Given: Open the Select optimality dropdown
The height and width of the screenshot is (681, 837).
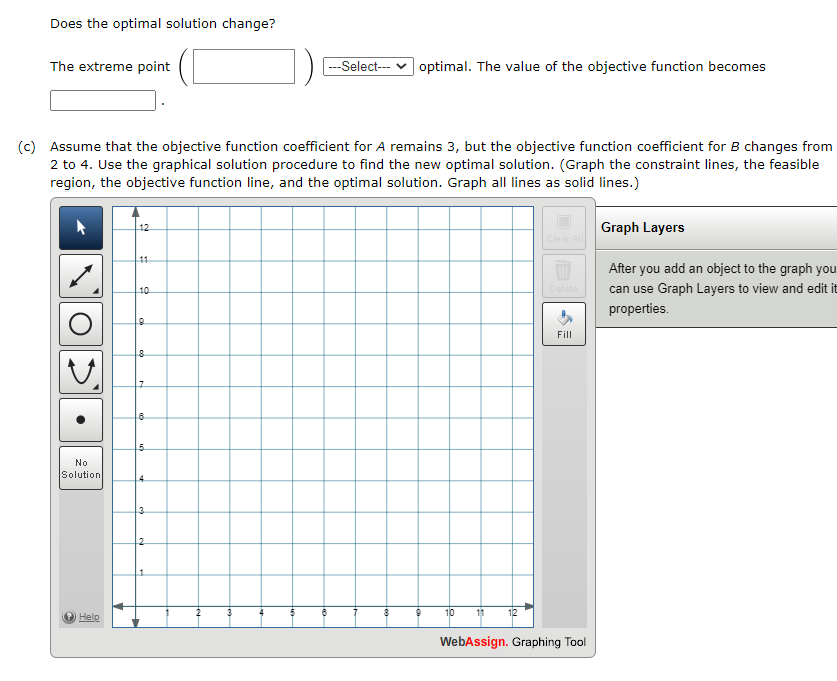Looking at the screenshot, I should pos(367,66).
